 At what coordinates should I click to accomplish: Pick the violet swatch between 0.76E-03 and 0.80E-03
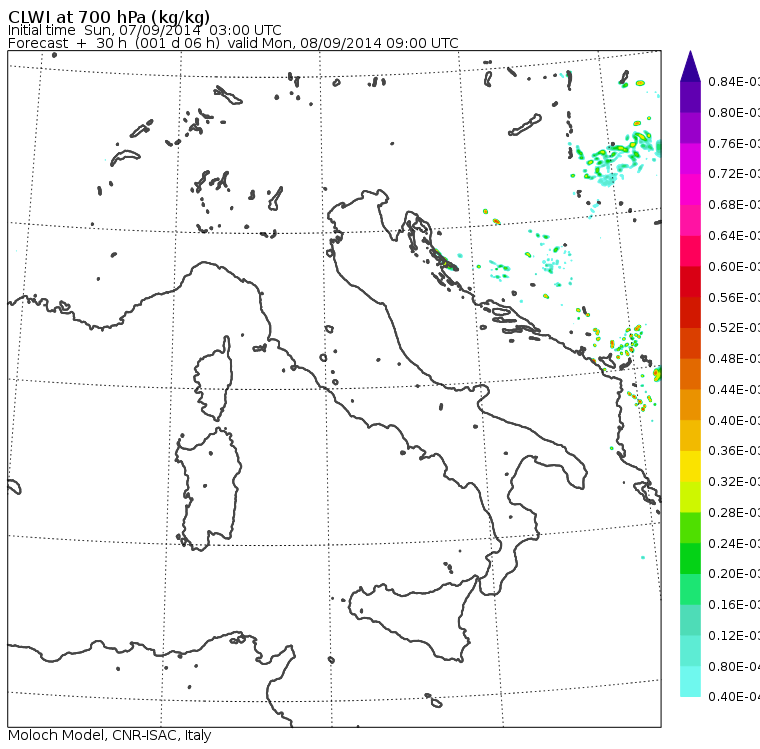[690, 128]
